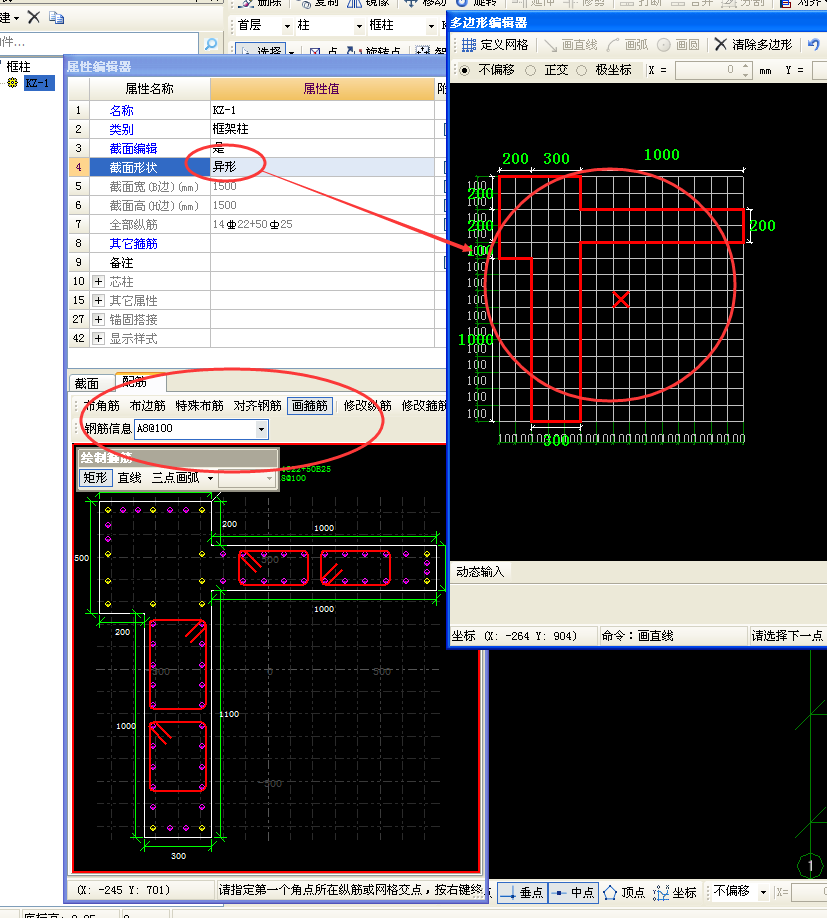Click the 类别 property link
This screenshot has height=918, width=827.
pos(121,129)
